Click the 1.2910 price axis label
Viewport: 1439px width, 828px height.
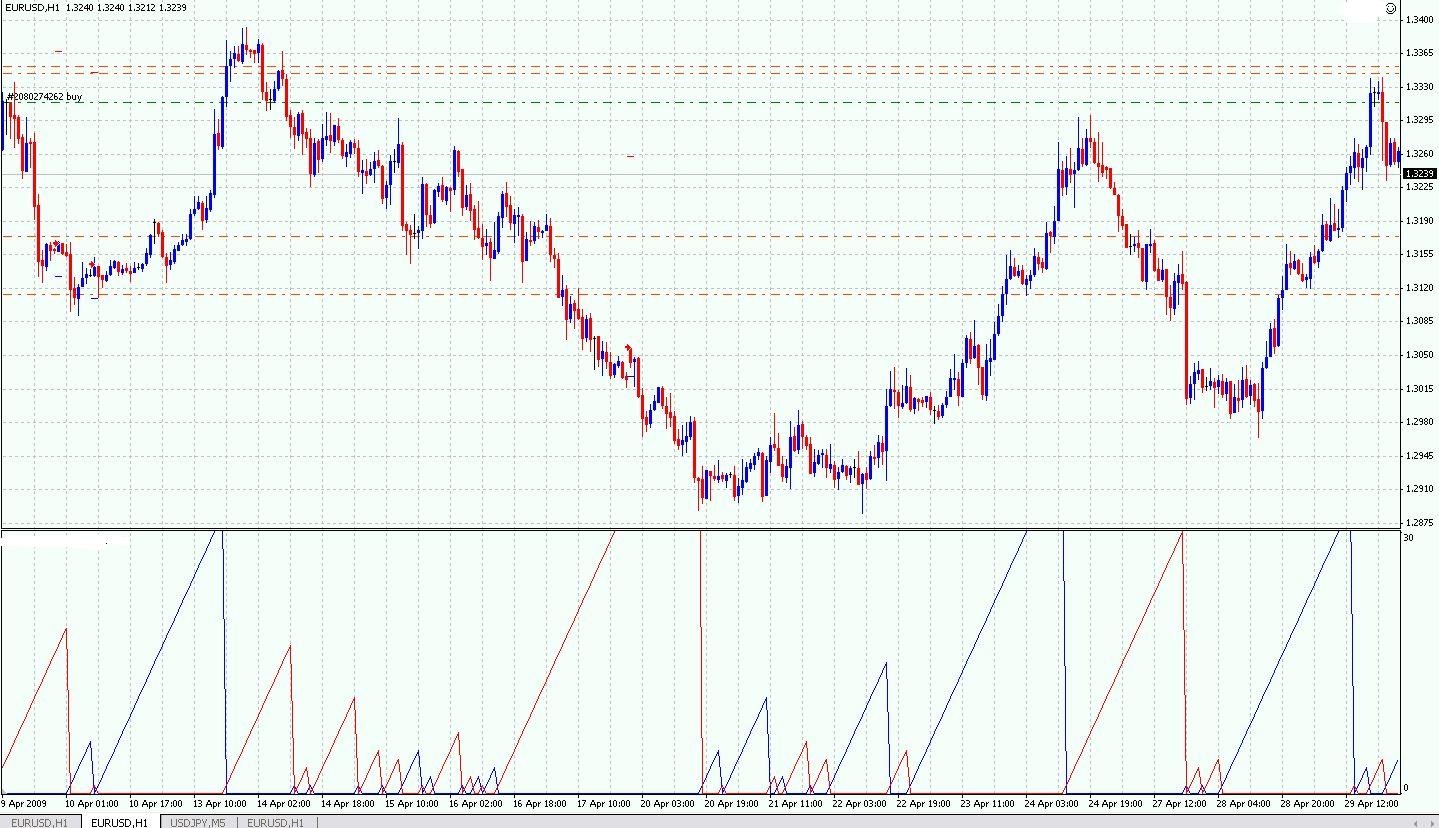point(1420,488)
